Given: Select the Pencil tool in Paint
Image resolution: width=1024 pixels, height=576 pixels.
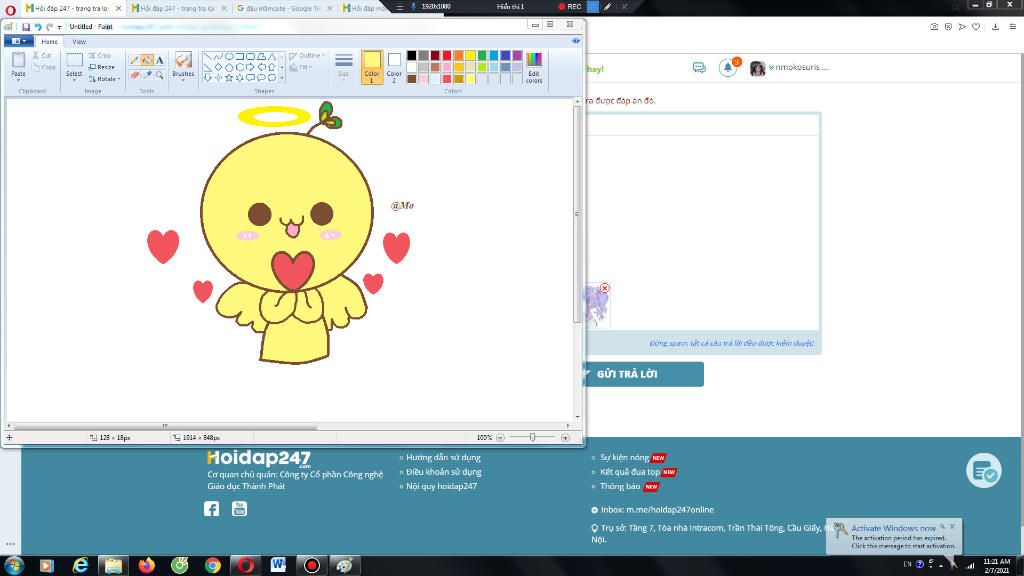Looking at the screenshot, I should coord(135,60).
